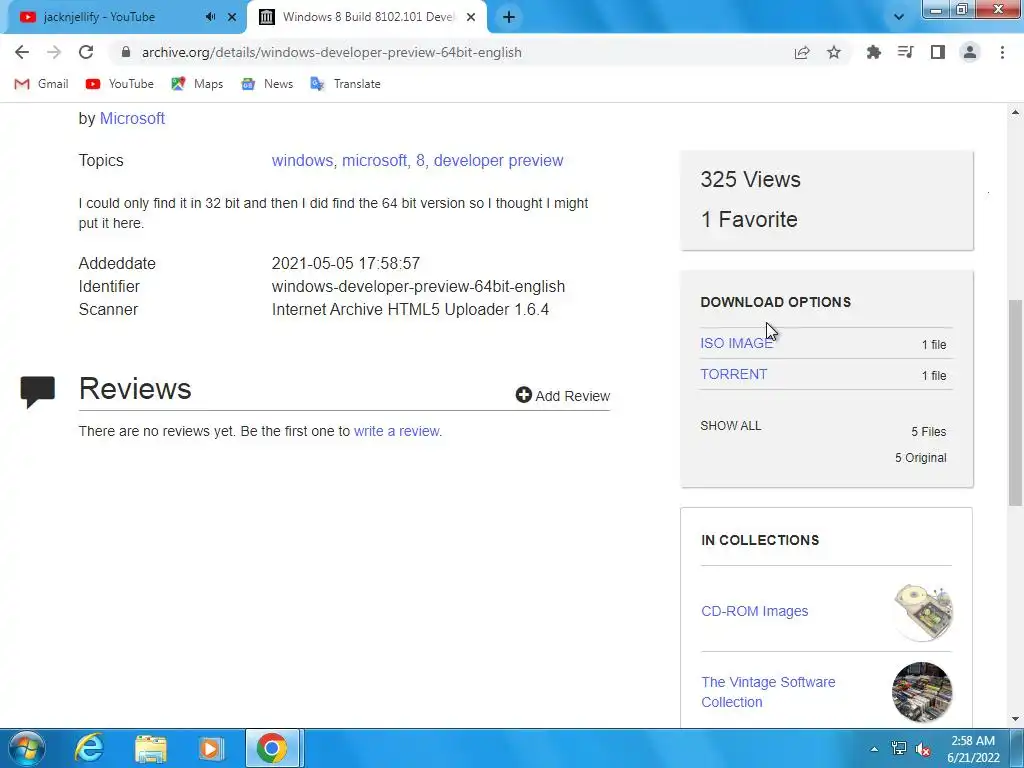Click the developer preview topic link
This screenshot has width=1024, height=768.
point(498,161)
